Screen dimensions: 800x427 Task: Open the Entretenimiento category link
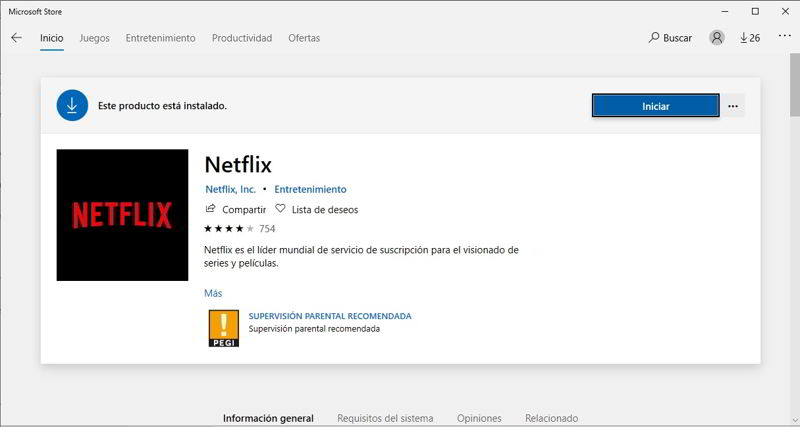(310, 189)
